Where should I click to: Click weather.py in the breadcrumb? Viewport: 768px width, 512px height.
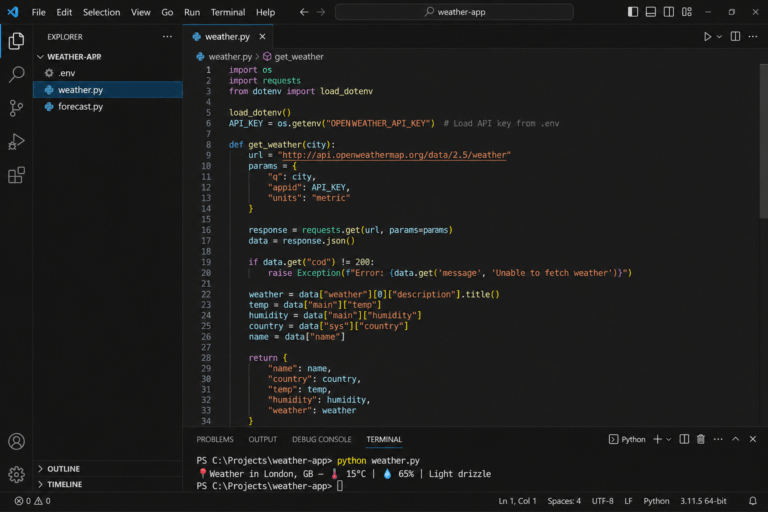click(230, 57)
